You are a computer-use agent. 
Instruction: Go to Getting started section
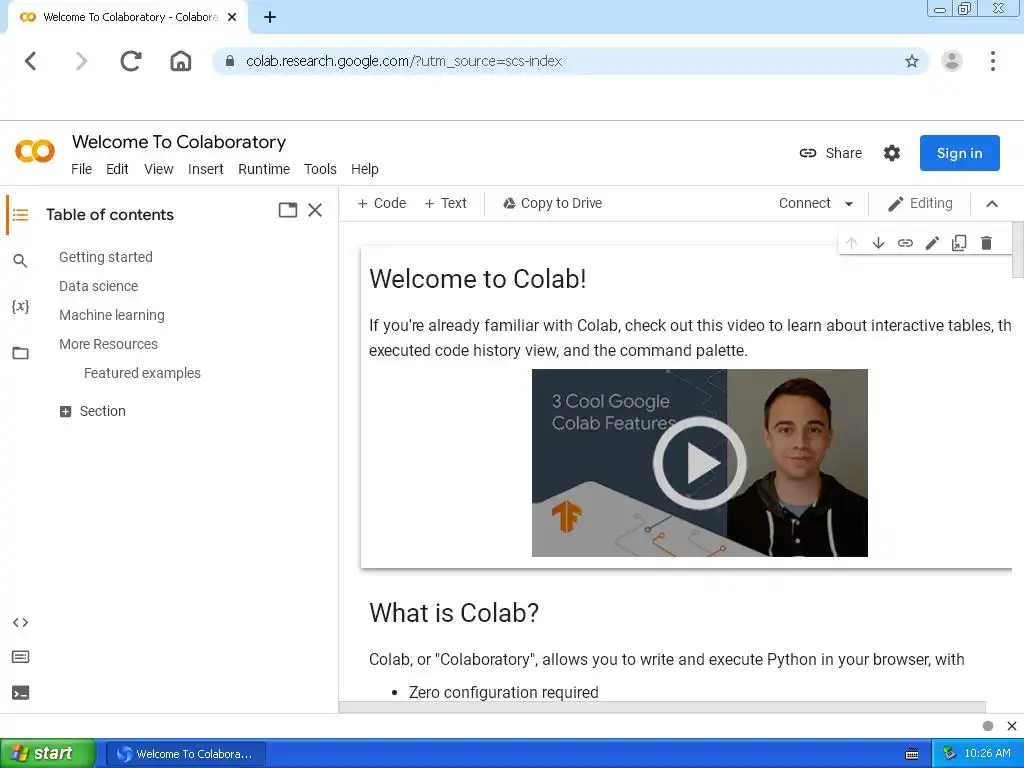(x=106, y=257)
